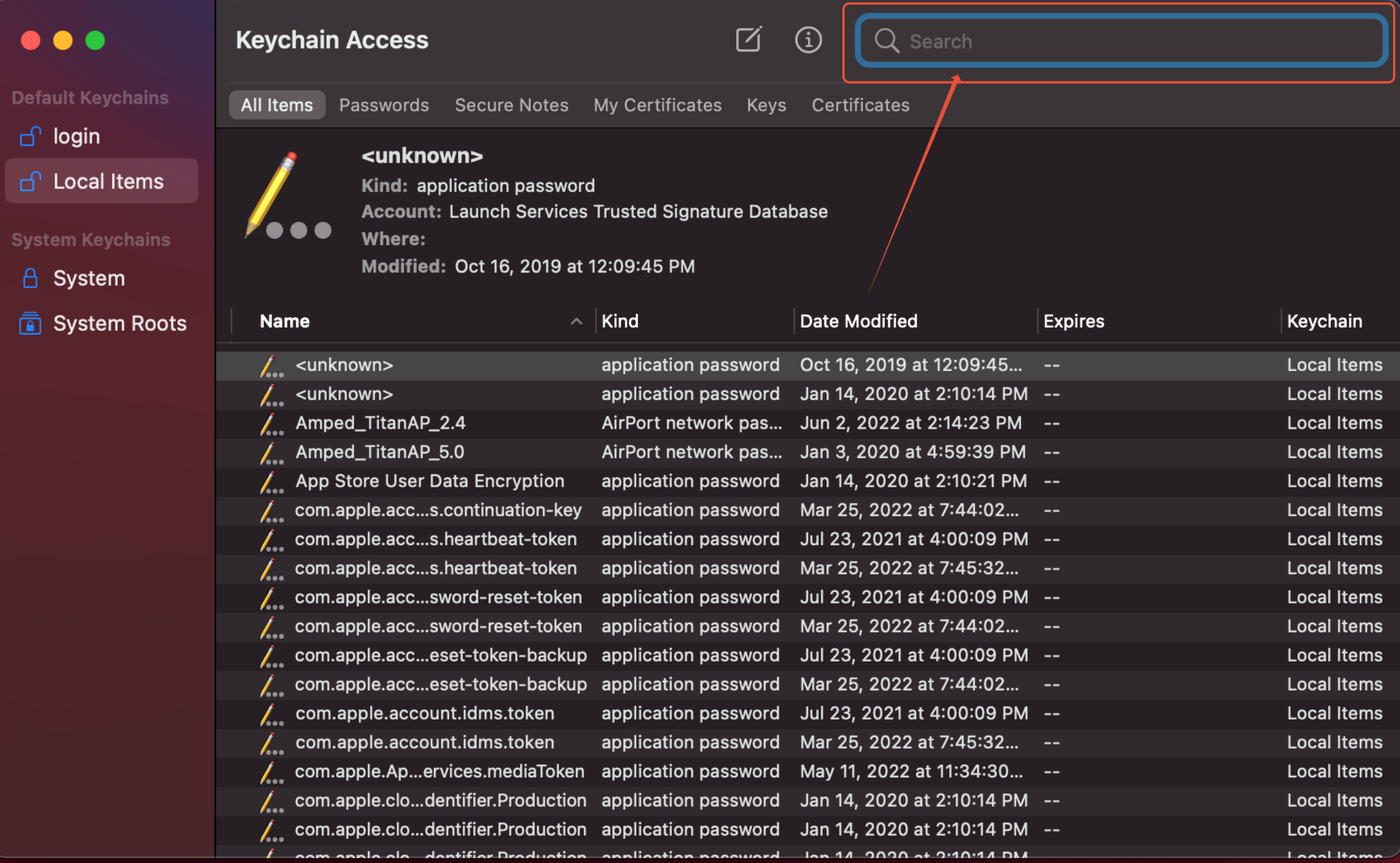This screenshot has height=863, width=1400.
Task: Focus the Search input field
Action: [x=1137, y=41]
